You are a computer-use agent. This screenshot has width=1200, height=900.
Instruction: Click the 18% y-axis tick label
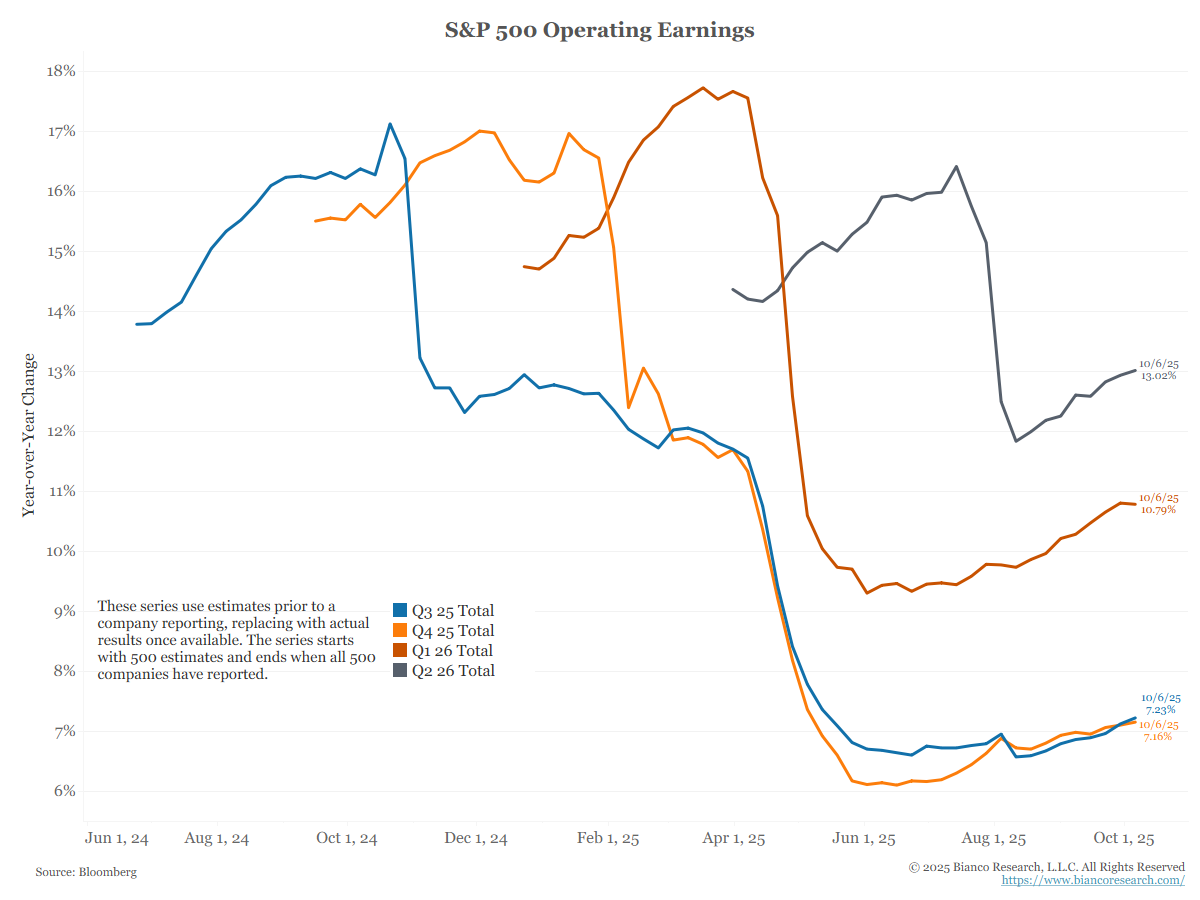click(62, 71)
